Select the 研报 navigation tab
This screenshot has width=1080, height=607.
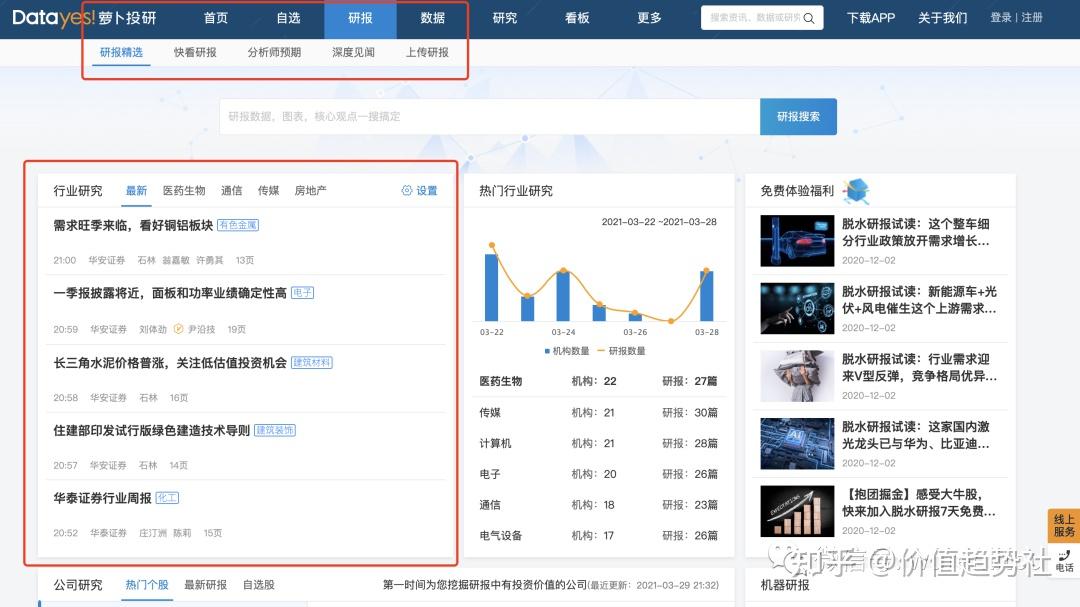(x=360, y=19)
